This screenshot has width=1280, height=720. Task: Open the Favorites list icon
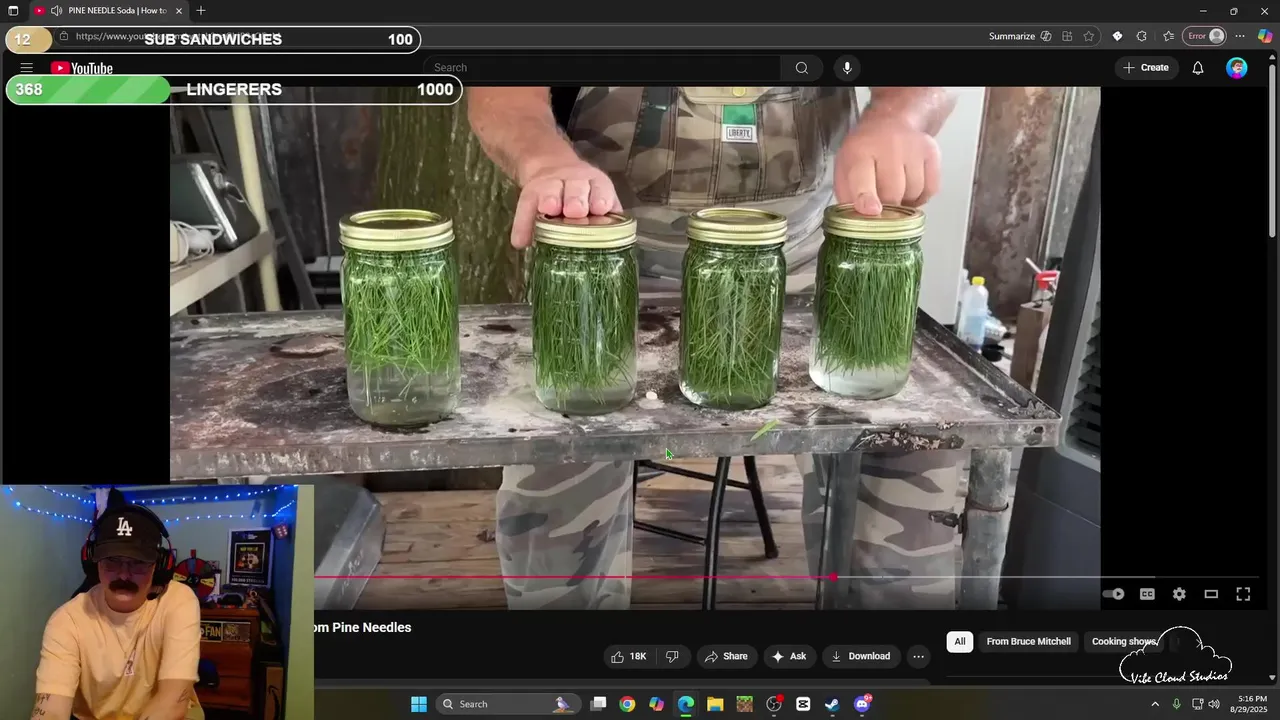(1168, 36)
